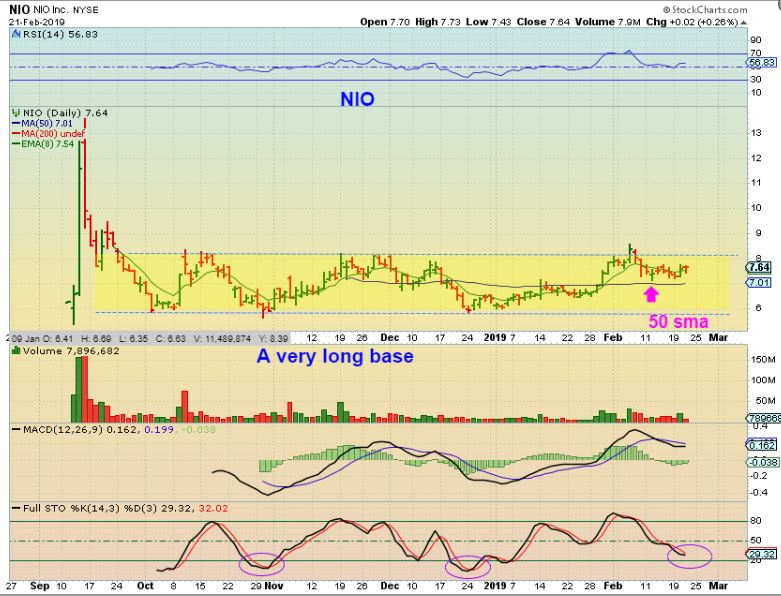Image resolution: width=781 pixels, height=596 pixels.
Task: Click the NYSE exchange label
Action: point(87,10)
